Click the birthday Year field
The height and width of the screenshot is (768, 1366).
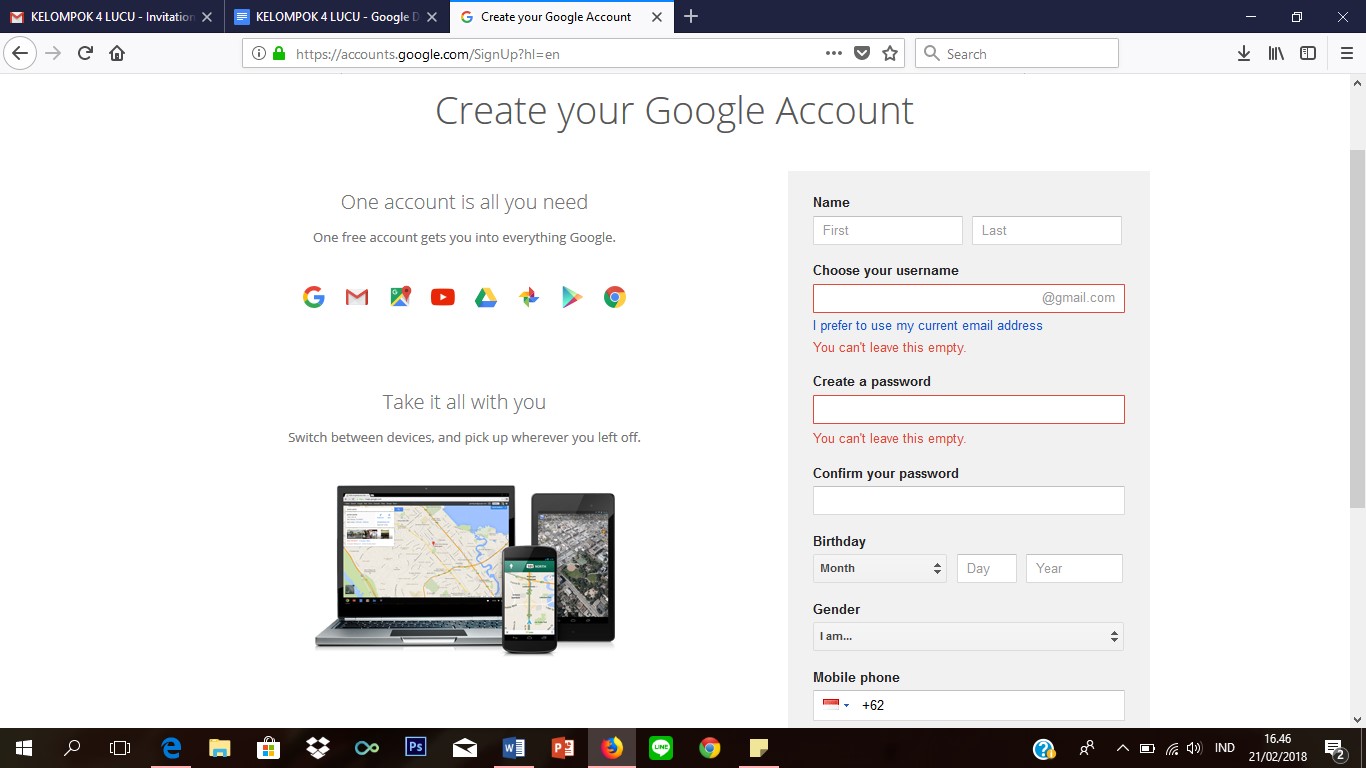pyautogui.click(x=1074, y=568)
